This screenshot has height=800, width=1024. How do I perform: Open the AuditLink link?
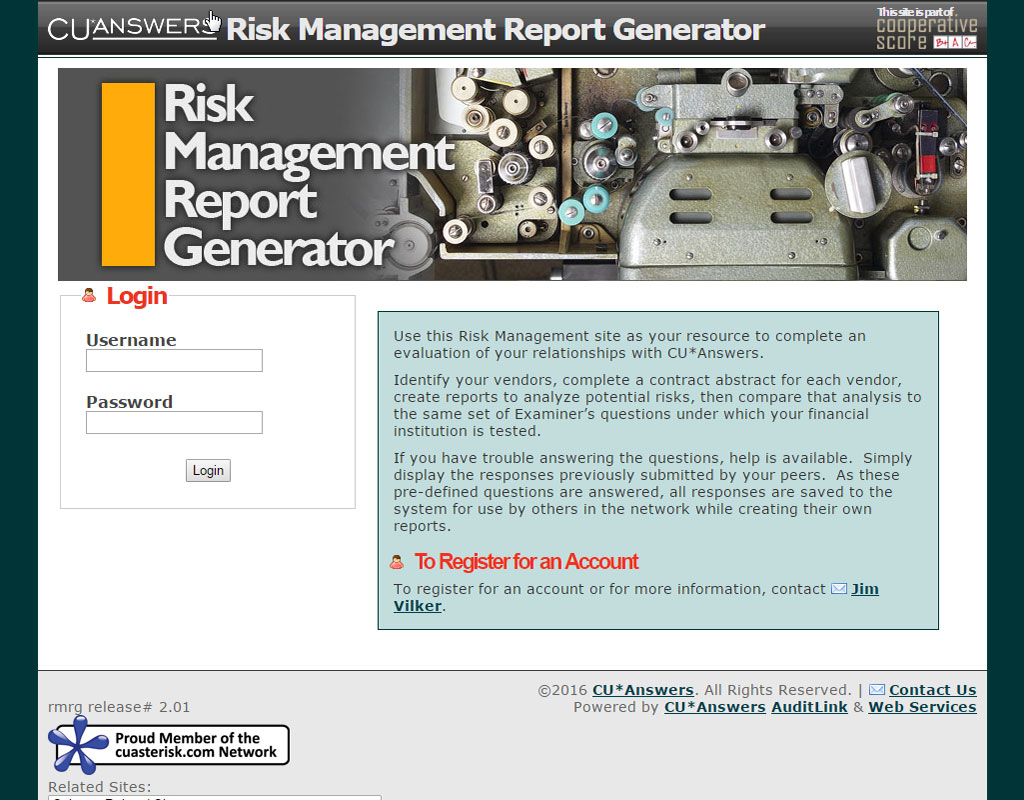809,707
